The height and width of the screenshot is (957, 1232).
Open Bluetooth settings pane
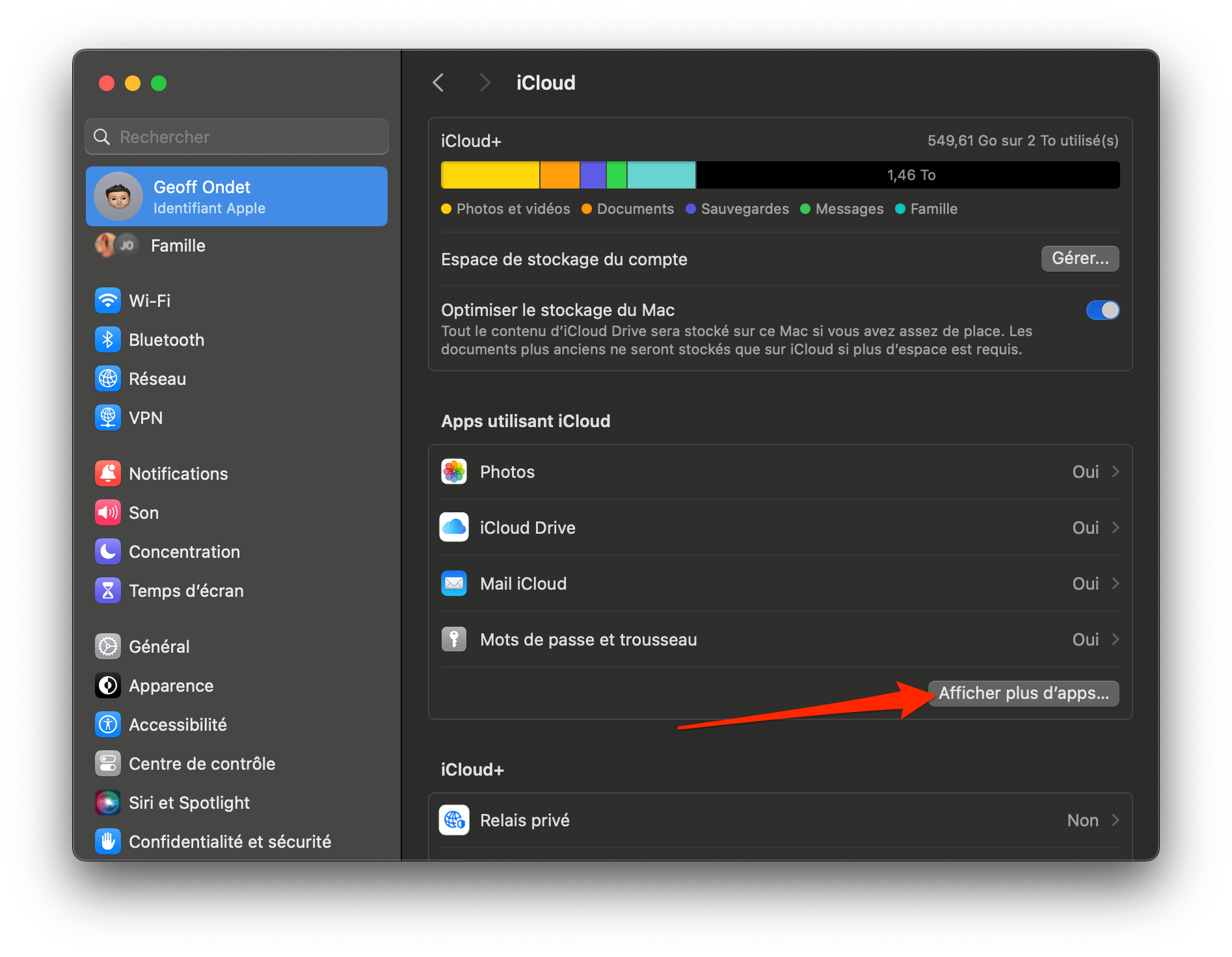tap(237, 339)
